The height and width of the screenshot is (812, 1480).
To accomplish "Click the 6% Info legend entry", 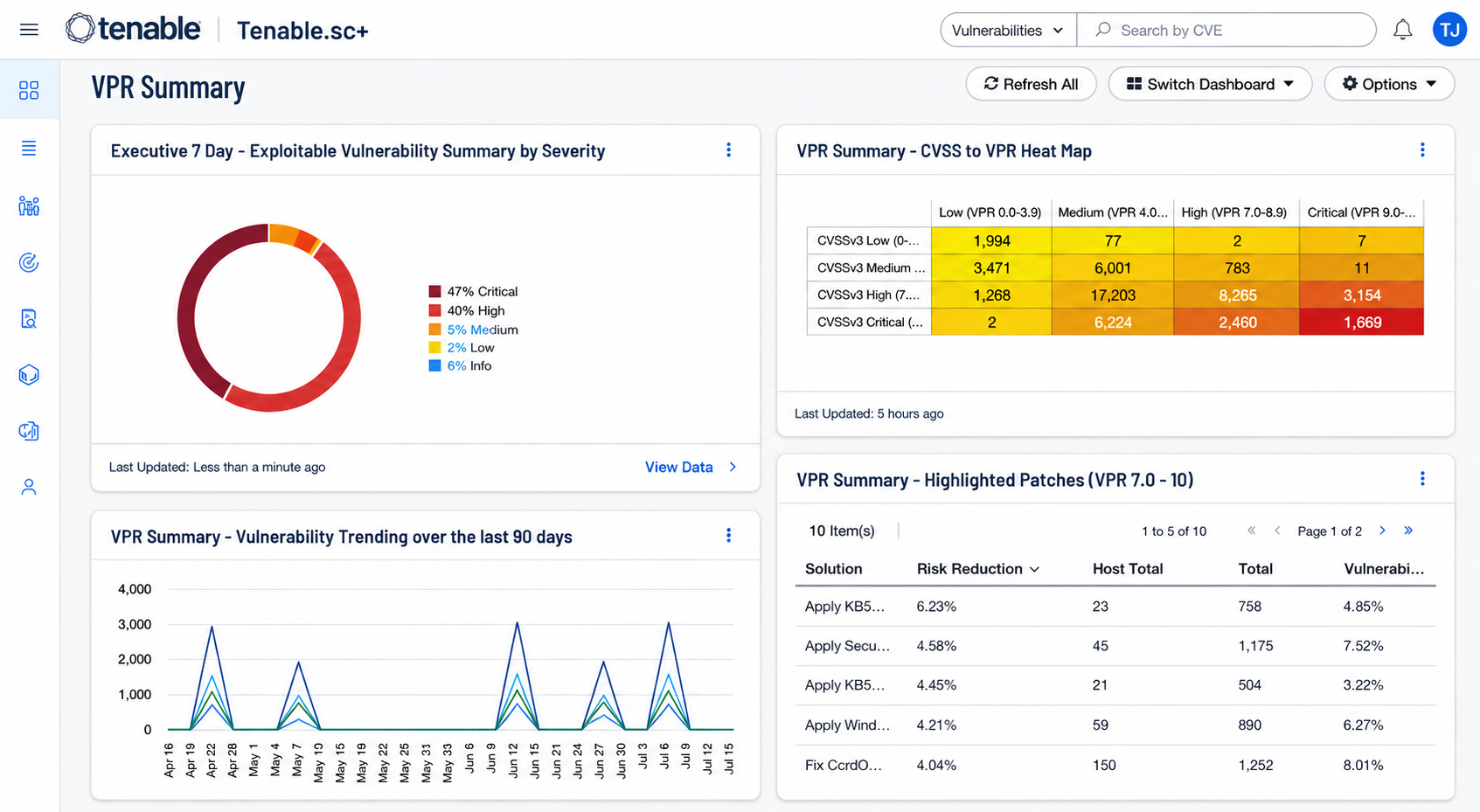I will (x=460, y=366).
